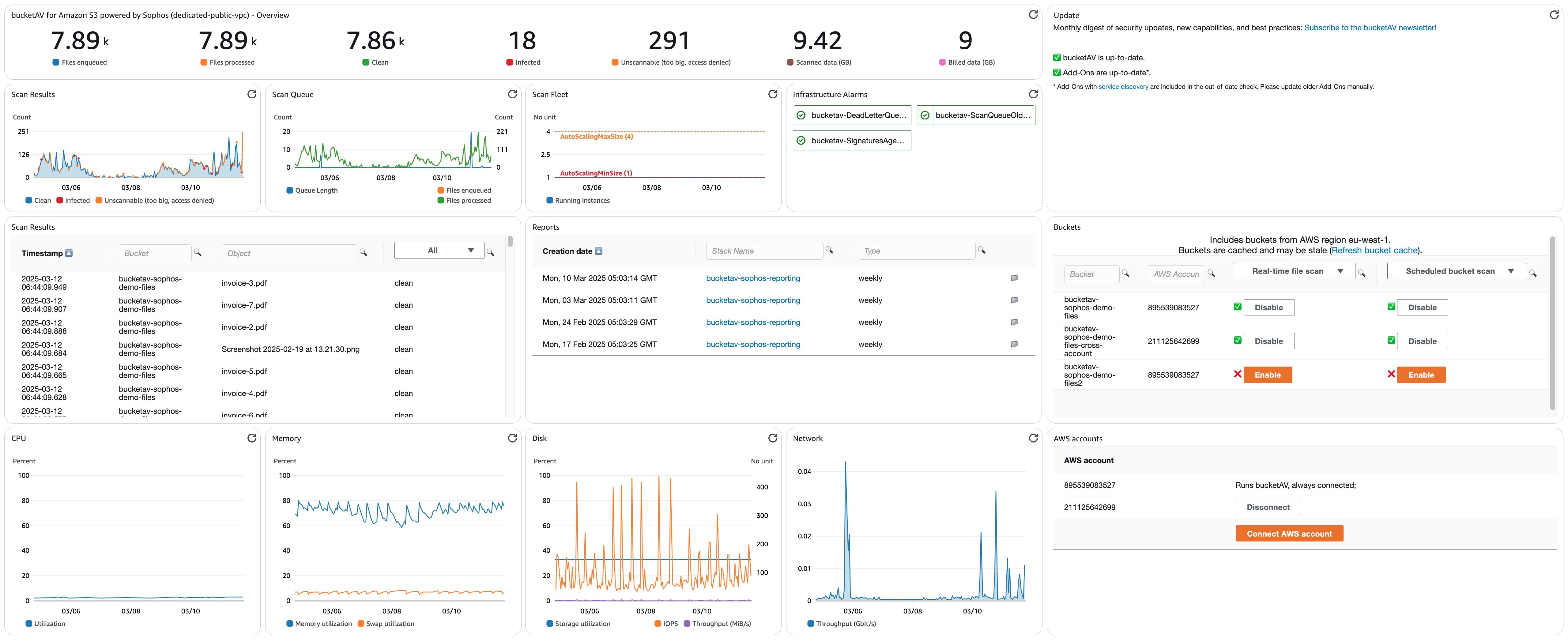Open the Scheduled bucket scan dropdown
Screen dimensions: 1568x641
coord(1457,271)
